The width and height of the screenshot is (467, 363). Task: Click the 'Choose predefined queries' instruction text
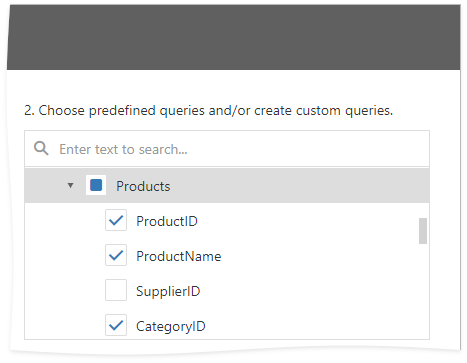pos(208,110)
